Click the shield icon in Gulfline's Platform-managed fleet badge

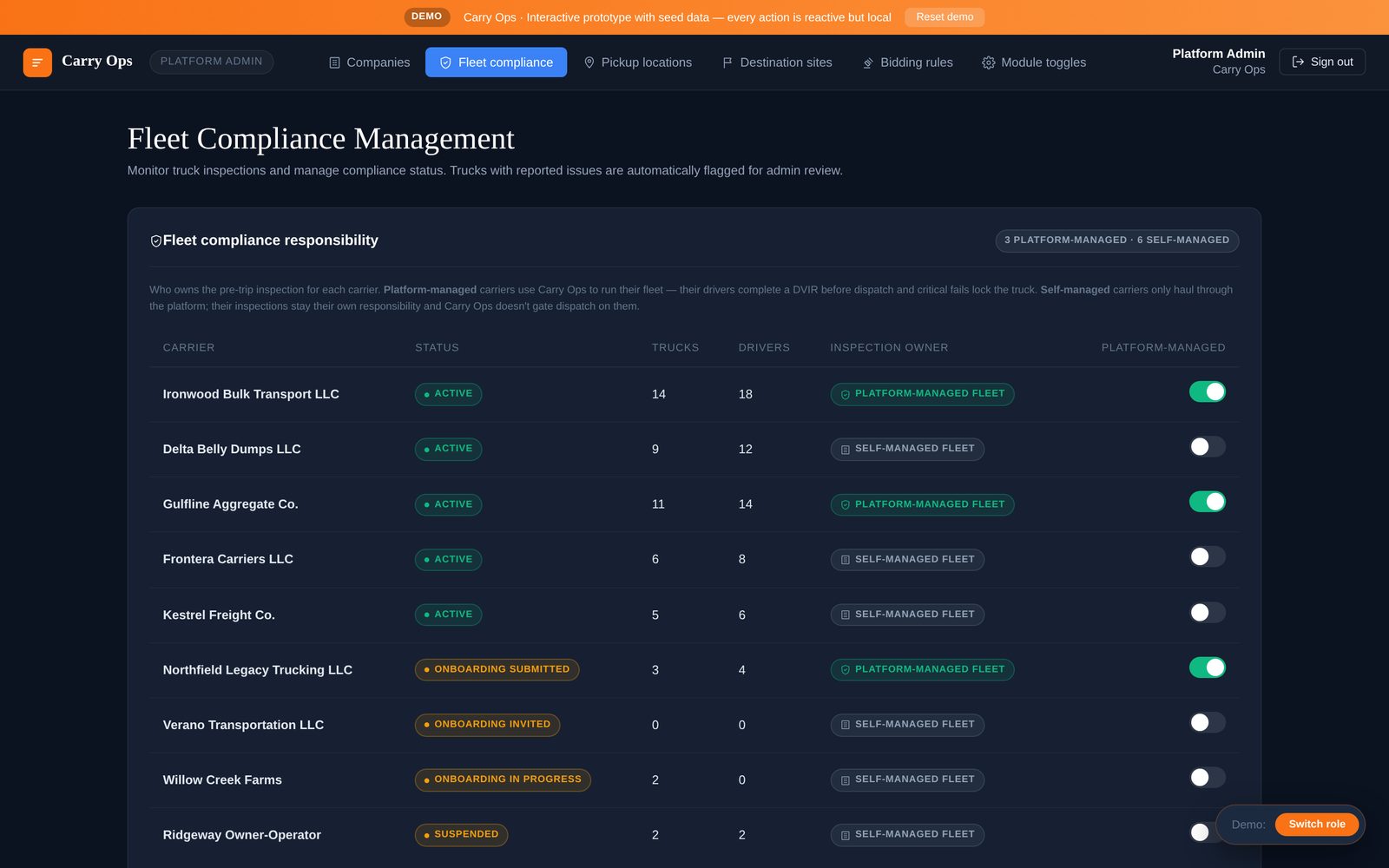pyautogui.click(x=845, y=504)
